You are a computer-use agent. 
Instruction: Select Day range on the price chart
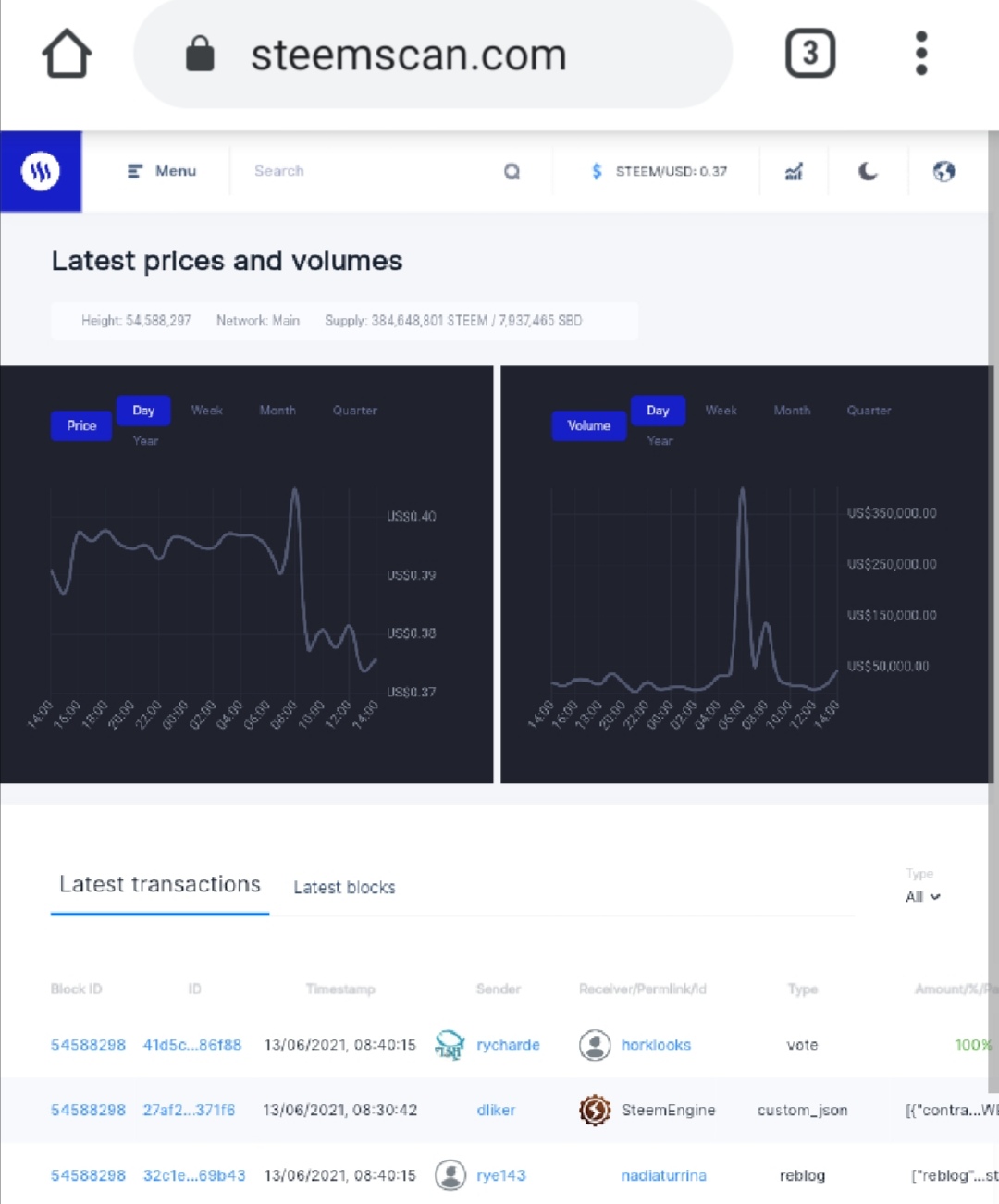click(143, 411)
